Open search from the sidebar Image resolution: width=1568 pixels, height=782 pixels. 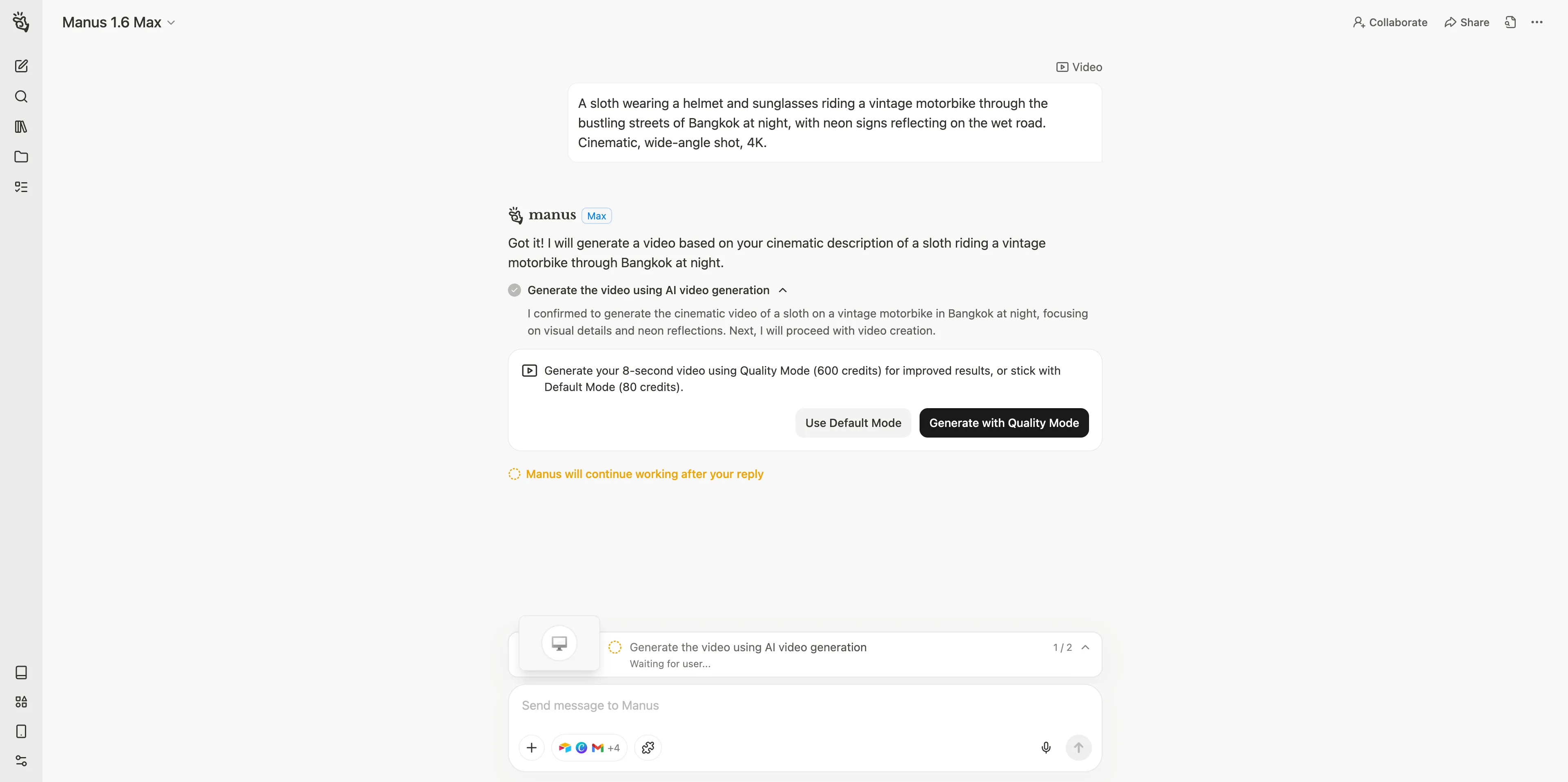21,96
